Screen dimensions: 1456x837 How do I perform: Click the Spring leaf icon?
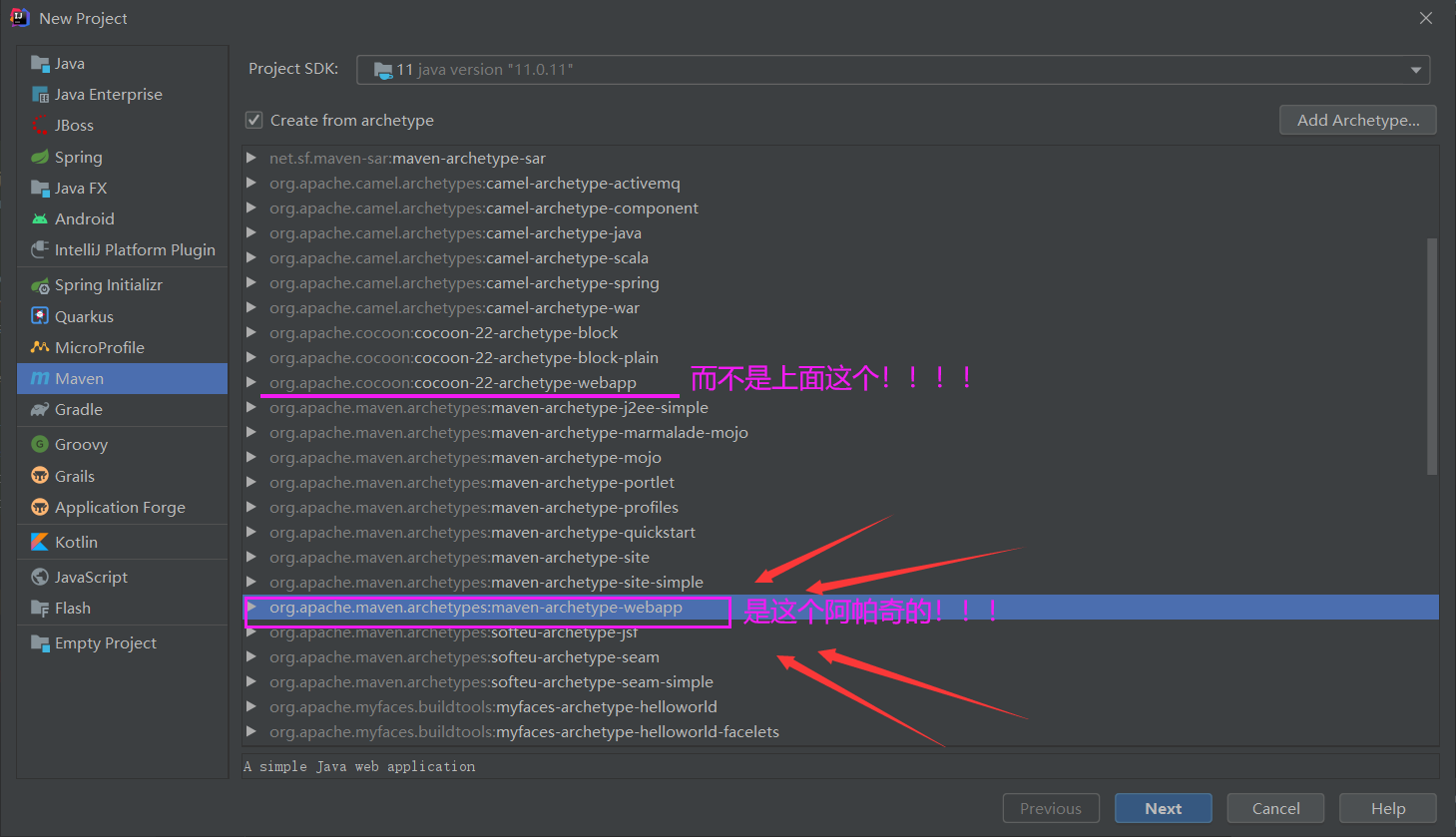tap(40, 158)
